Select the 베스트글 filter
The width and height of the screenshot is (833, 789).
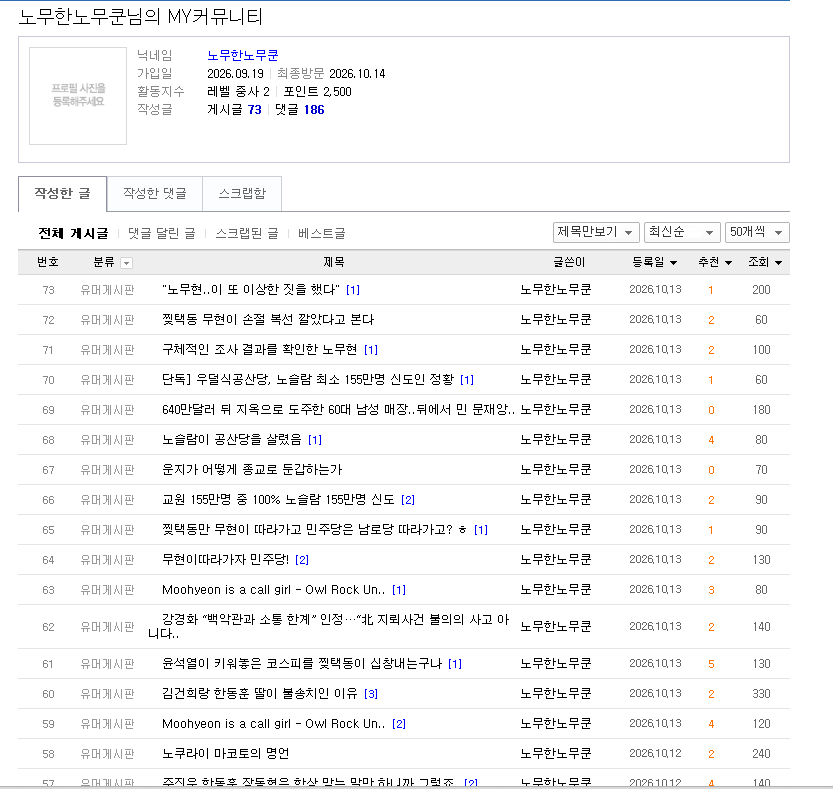[321, 233]
